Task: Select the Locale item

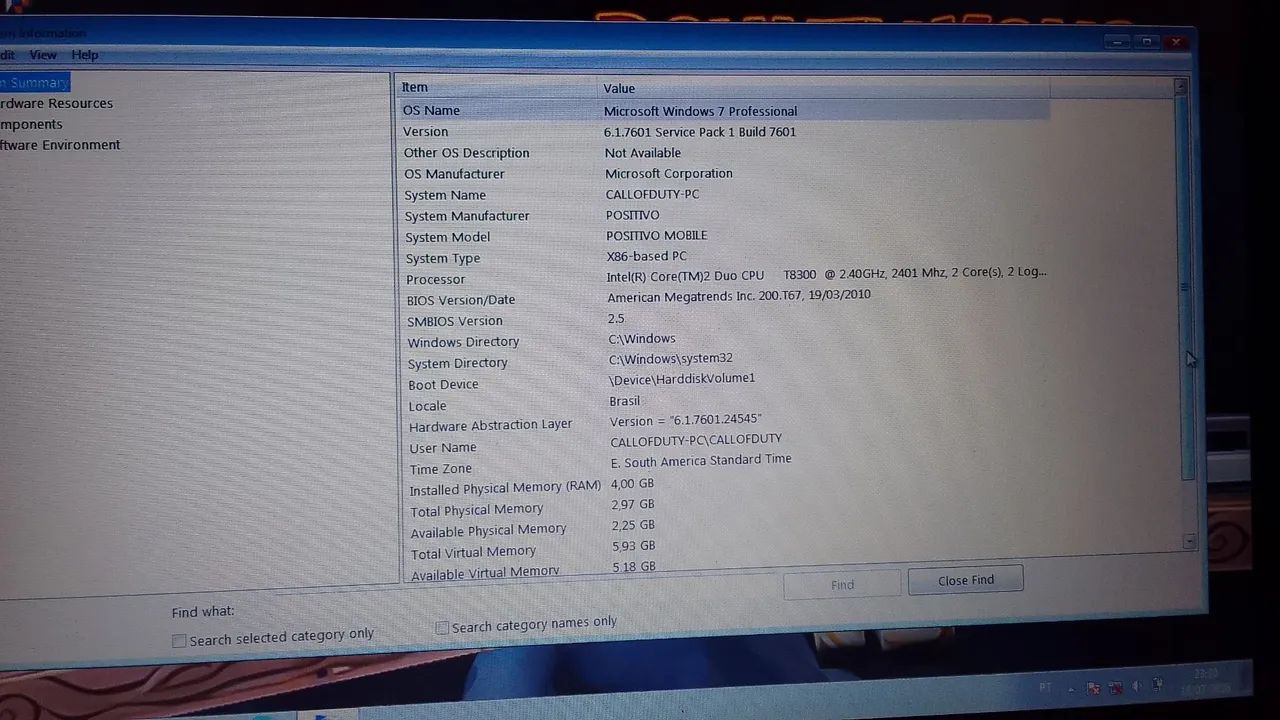Action: point(427,406)
